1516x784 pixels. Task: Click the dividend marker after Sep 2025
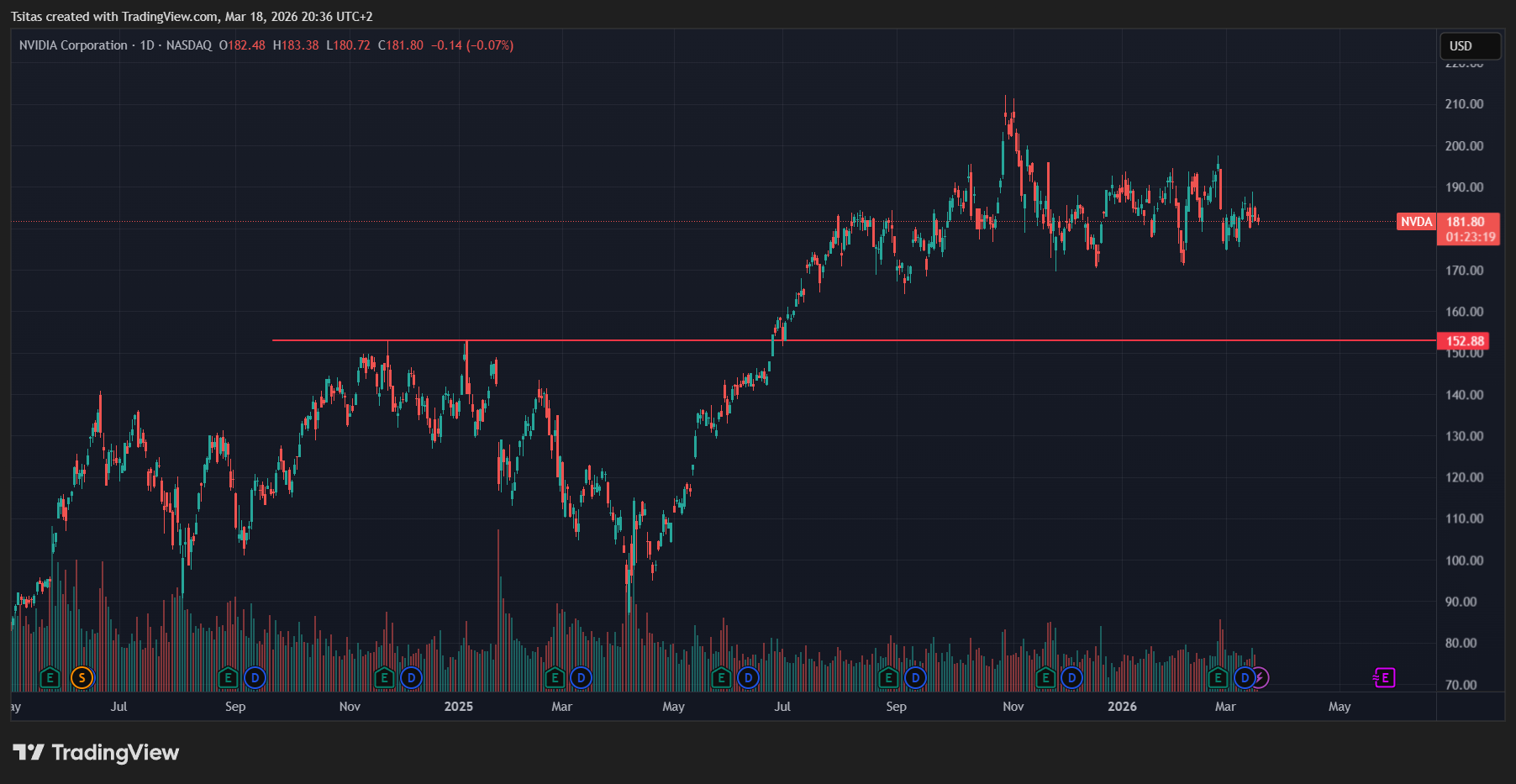click(x=915, y=677)
